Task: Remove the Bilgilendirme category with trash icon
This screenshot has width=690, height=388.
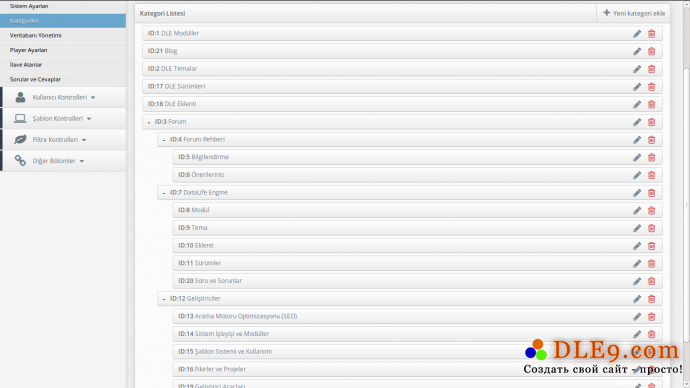Action: [652, 157]
